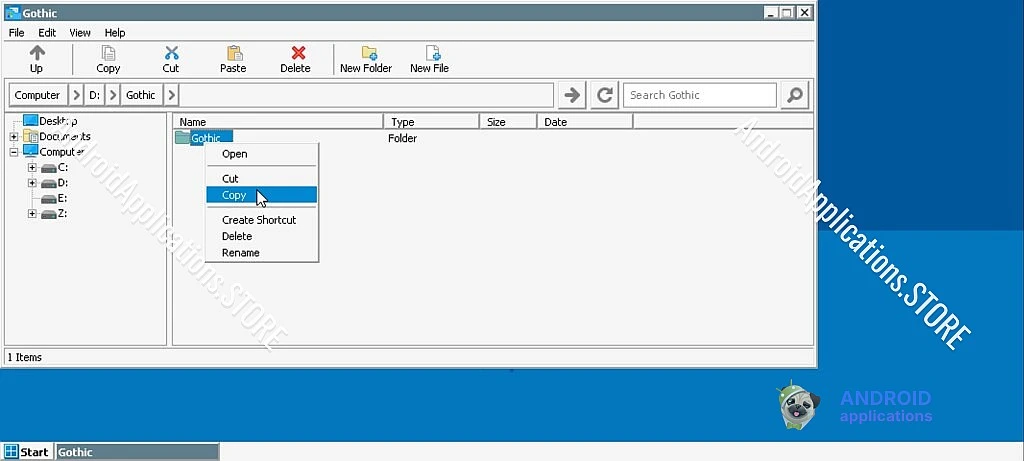
Task: Click the Up arrow toolbar icon
Action: [x=36, y=53]
